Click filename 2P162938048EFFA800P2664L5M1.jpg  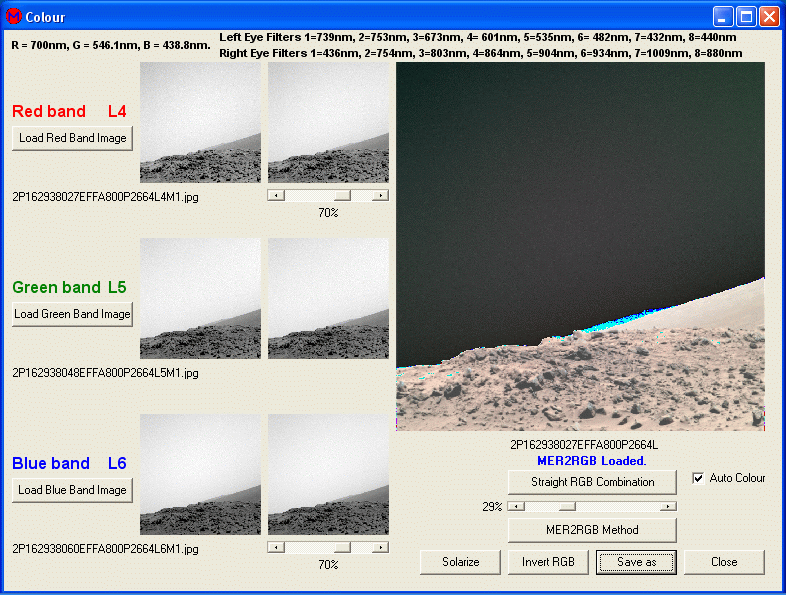(x=105, y=373)
